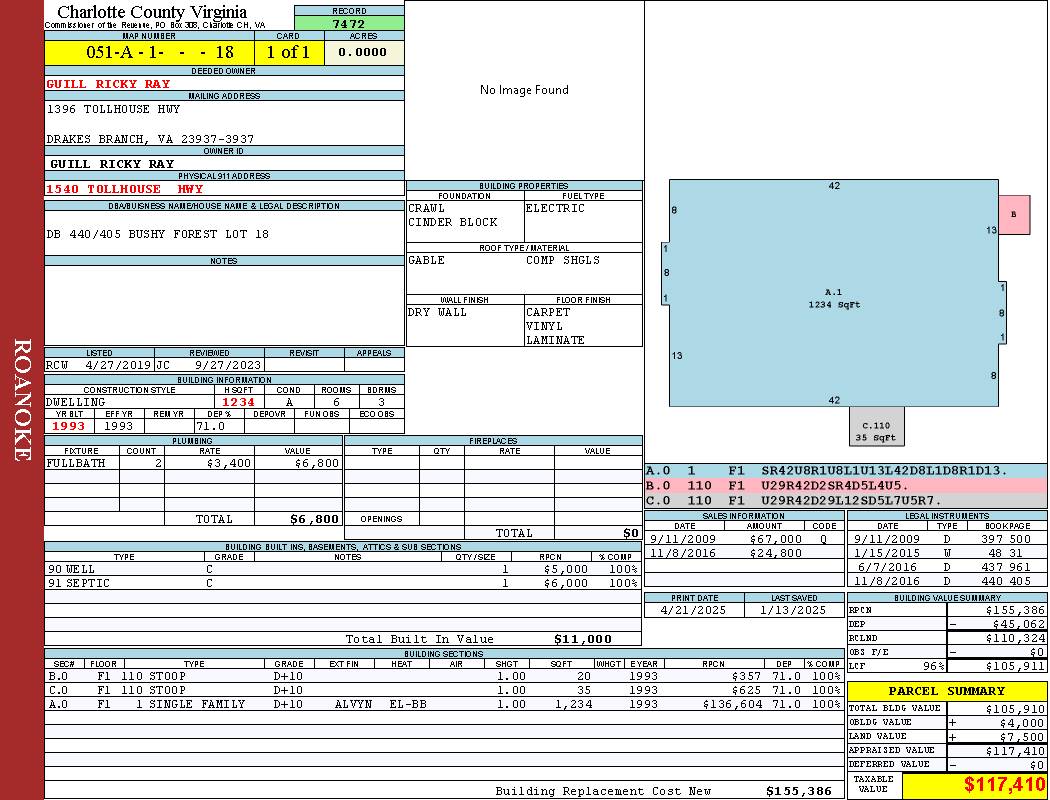Viewport: 1050px width, 800px height.
Task: Select the red deeded owner name
Action: [109, 84]
